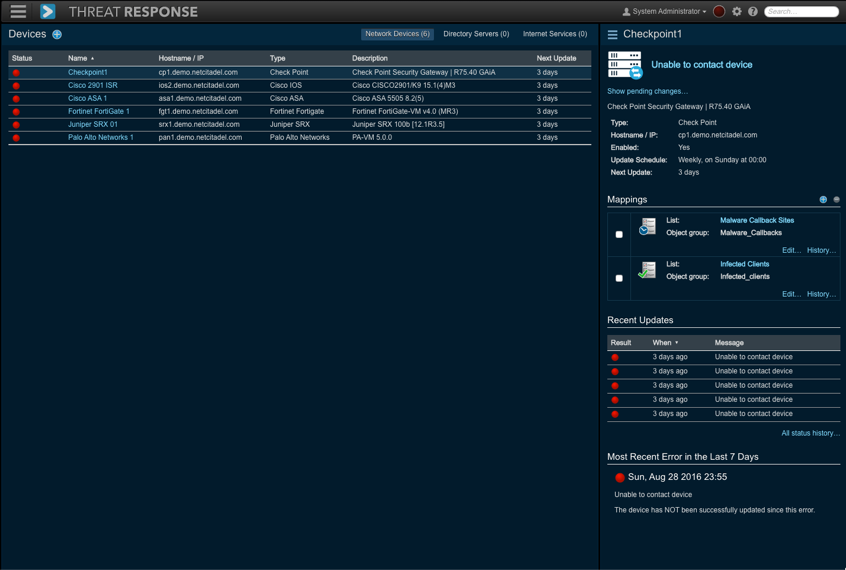Add a new device with plus icon
The width and height of the screenshot is (846, 570).
(x=57, y=35)
